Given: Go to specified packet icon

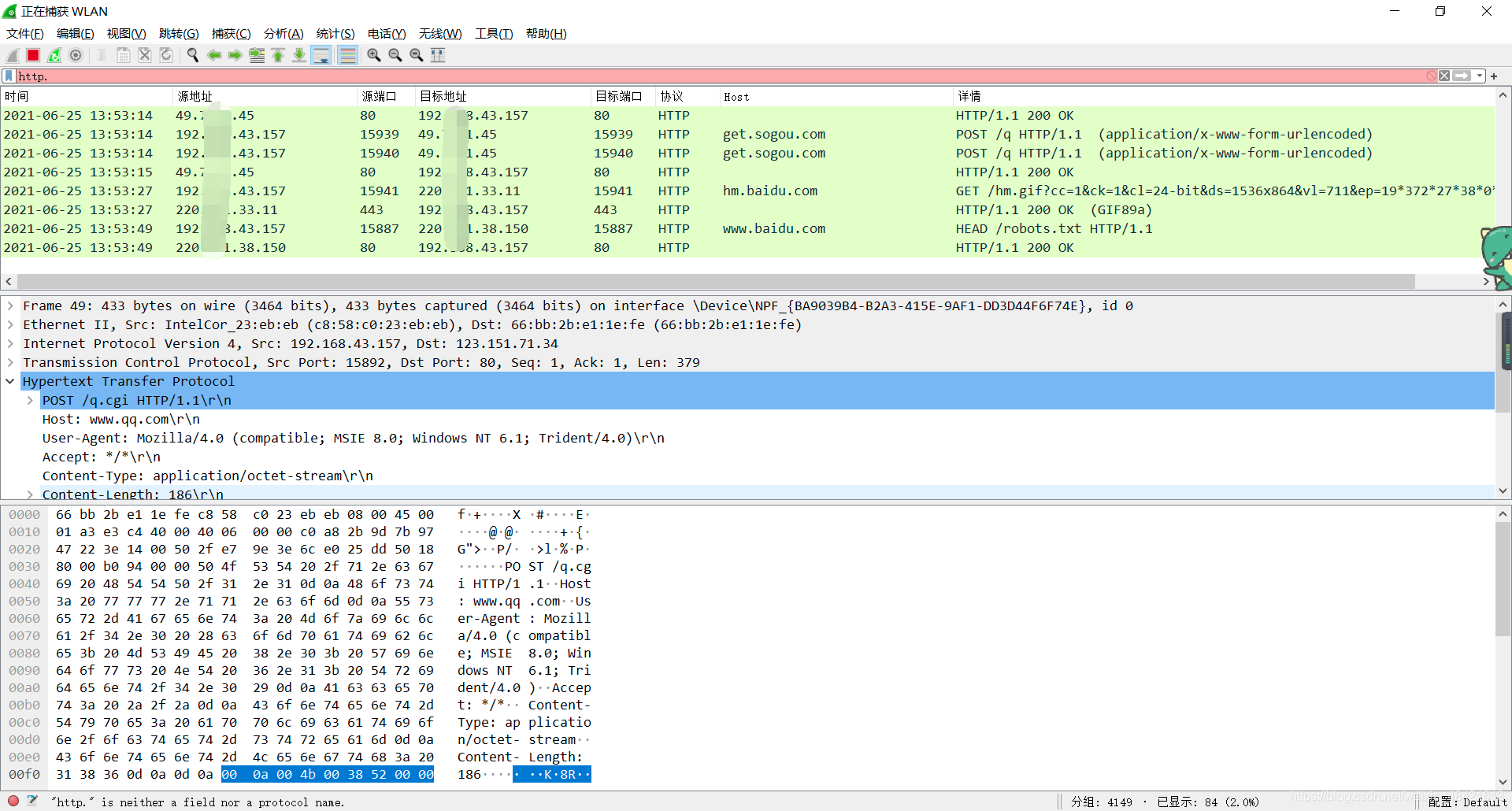Looking at the screenshot, I should point(257,55).
